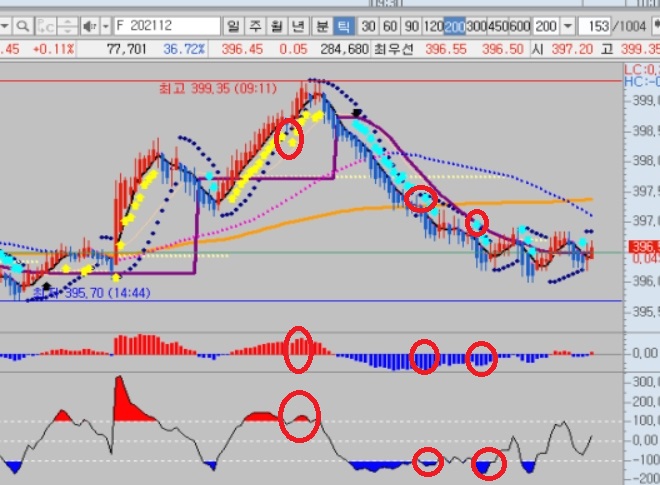Click the best ask price 396.55
The width and height of the screenshot is (660, 485).
click(x=446, y=50)
